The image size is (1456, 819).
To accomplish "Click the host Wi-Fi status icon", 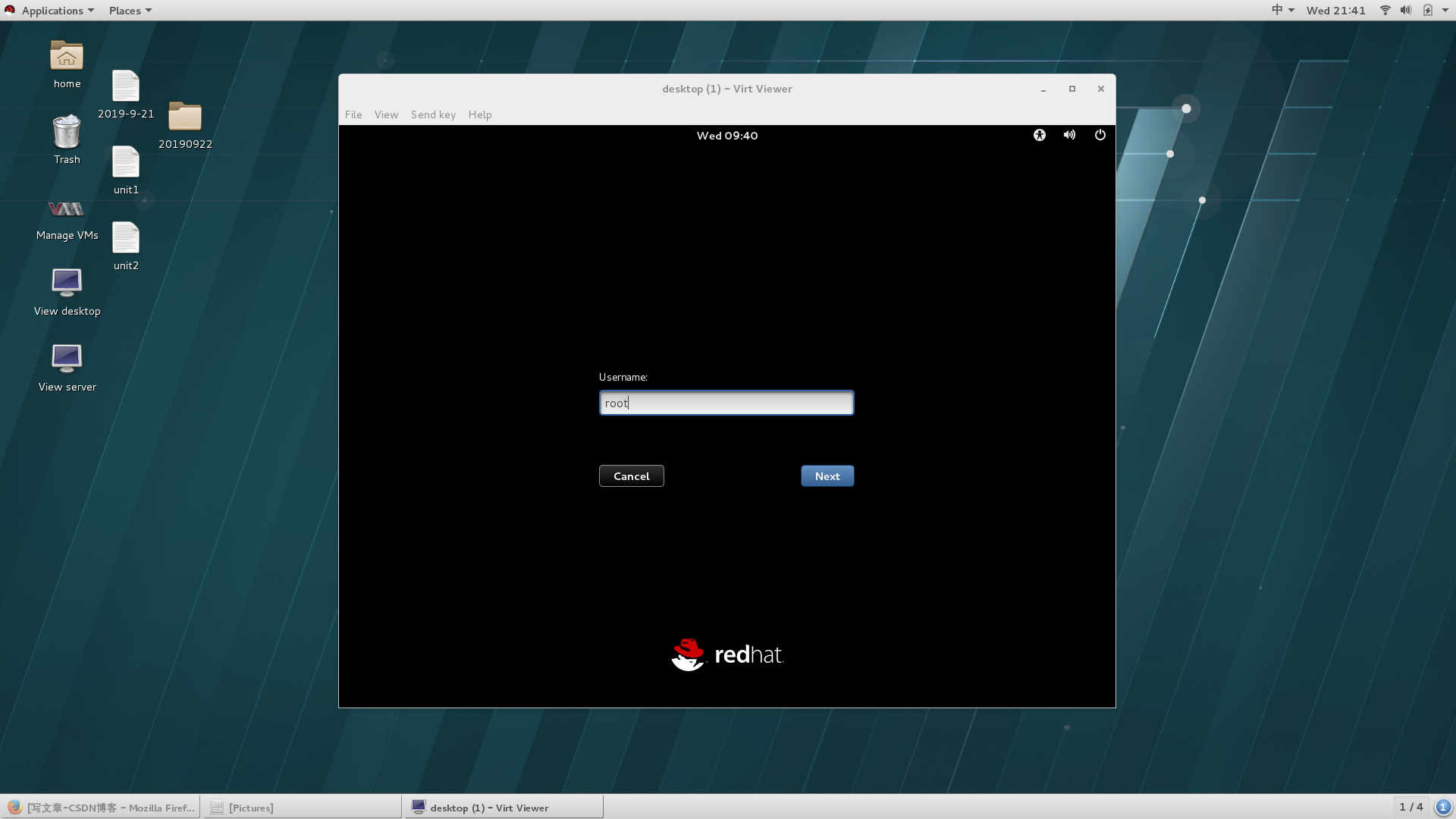I will (1385, 10).
